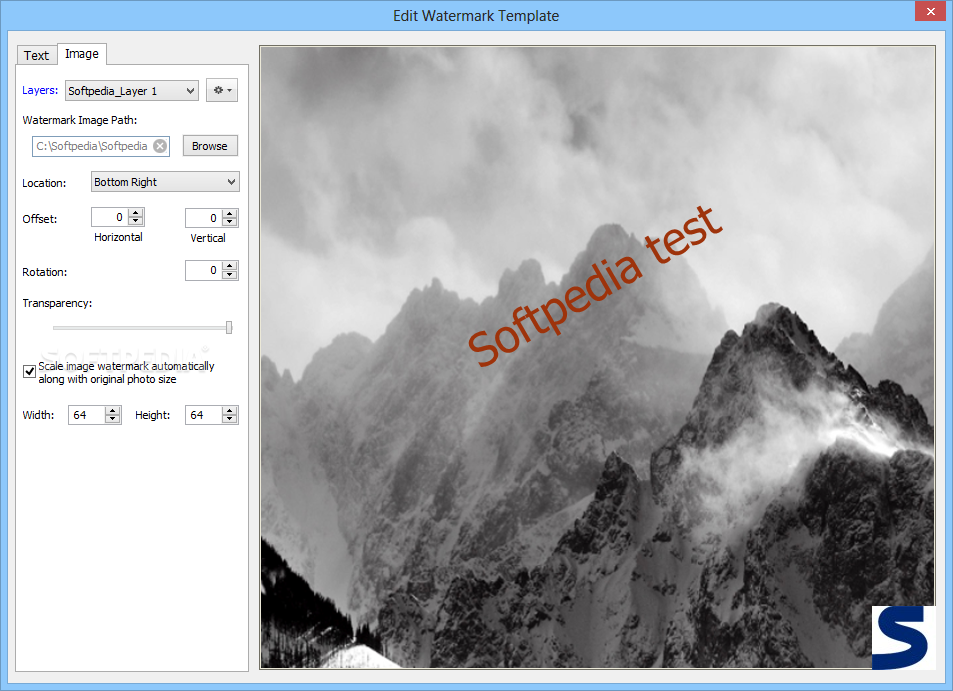Screen dimensions: 953x691
Task: Decrease the Vertical offset value
Action: pos(230,222)
